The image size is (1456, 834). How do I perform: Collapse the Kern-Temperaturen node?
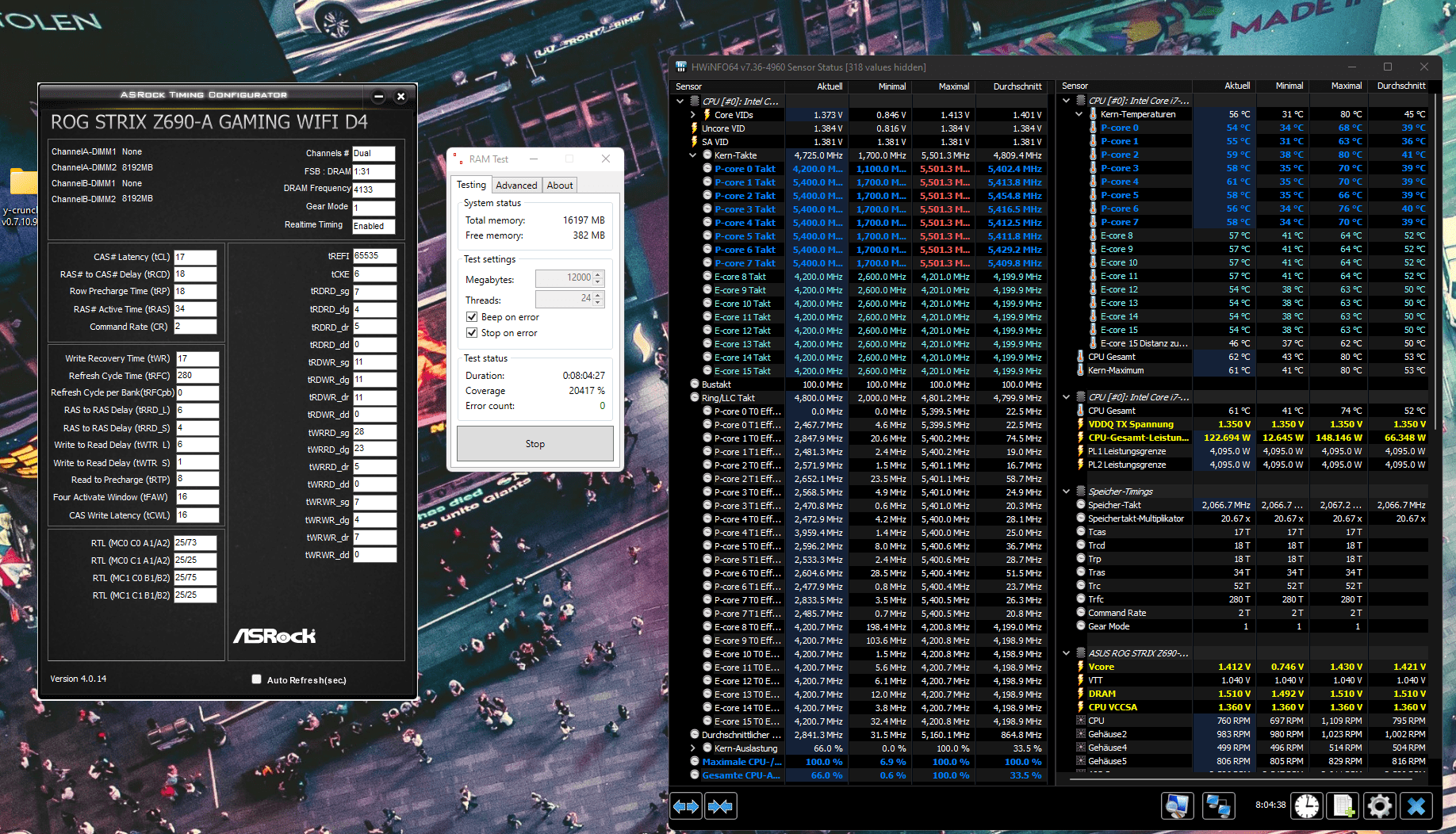[x=1079, y=114]
